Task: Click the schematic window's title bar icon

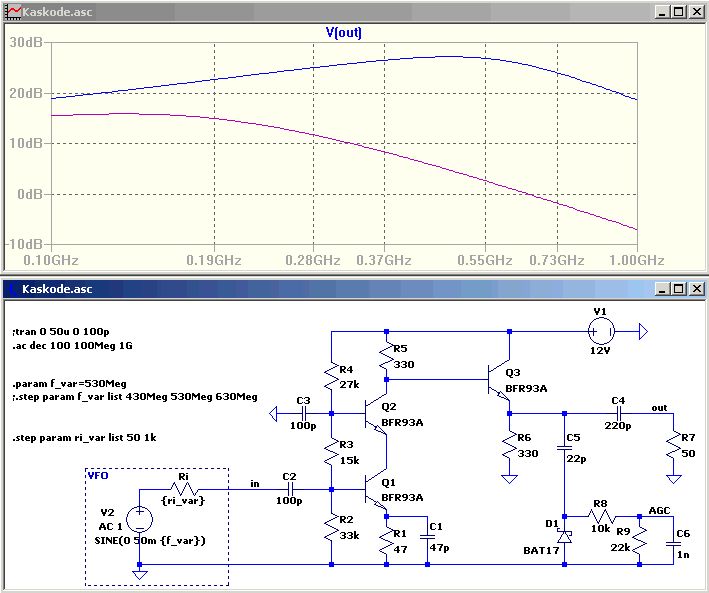Action: coord(12,289)
